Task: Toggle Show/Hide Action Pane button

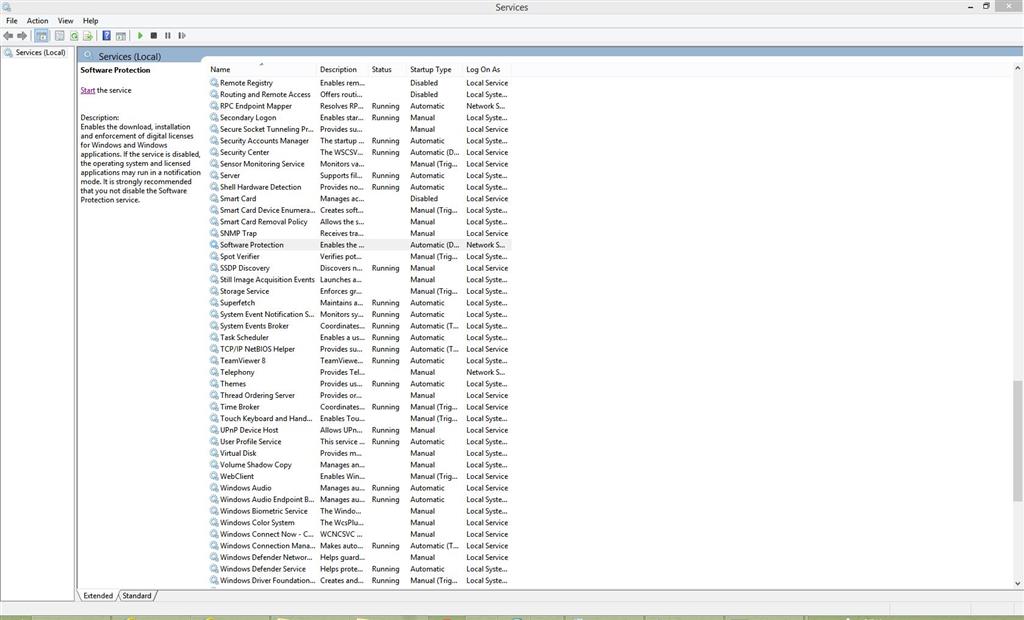Action: (121, 36)
